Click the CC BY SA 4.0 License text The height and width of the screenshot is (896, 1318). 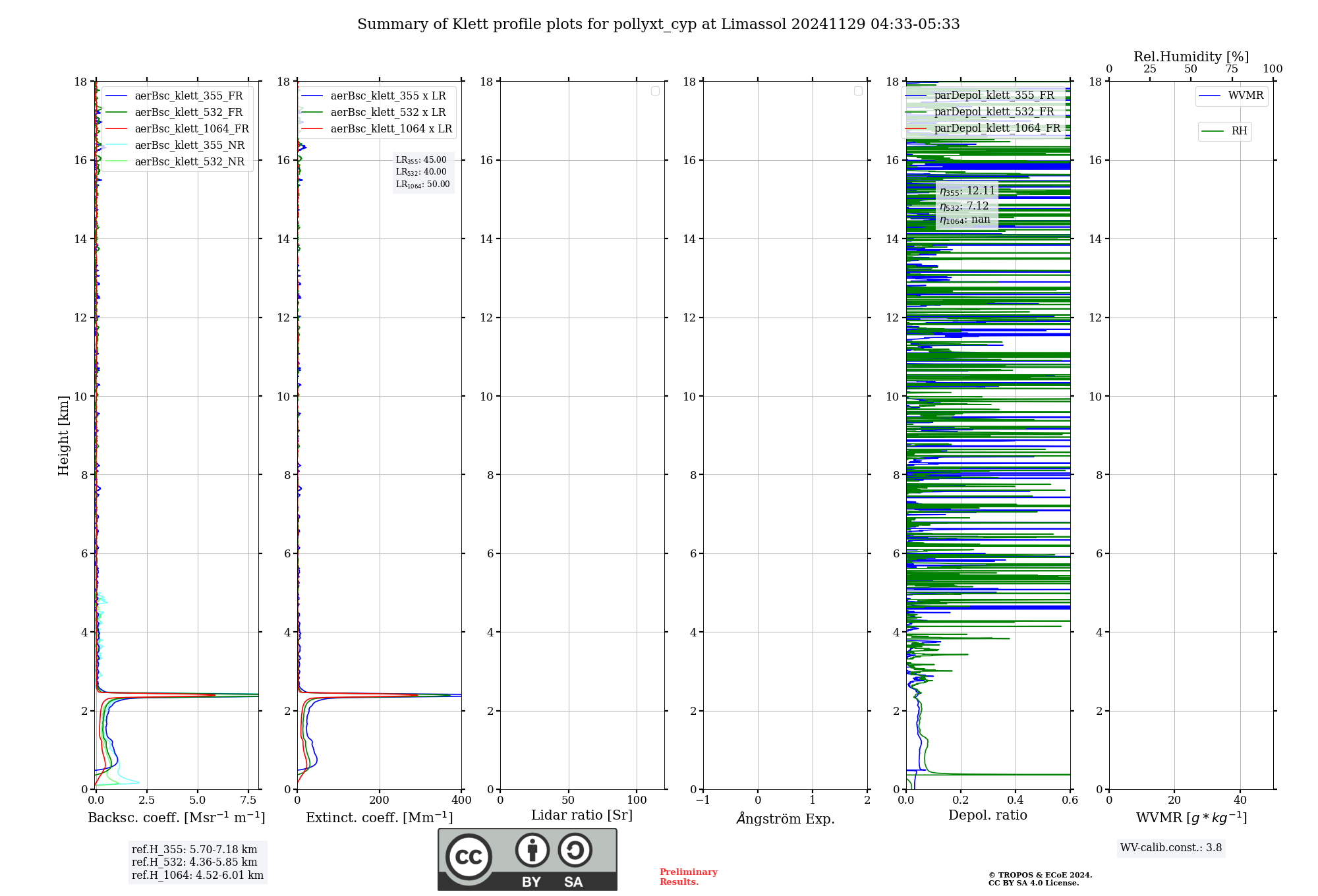pos(1034,883)
